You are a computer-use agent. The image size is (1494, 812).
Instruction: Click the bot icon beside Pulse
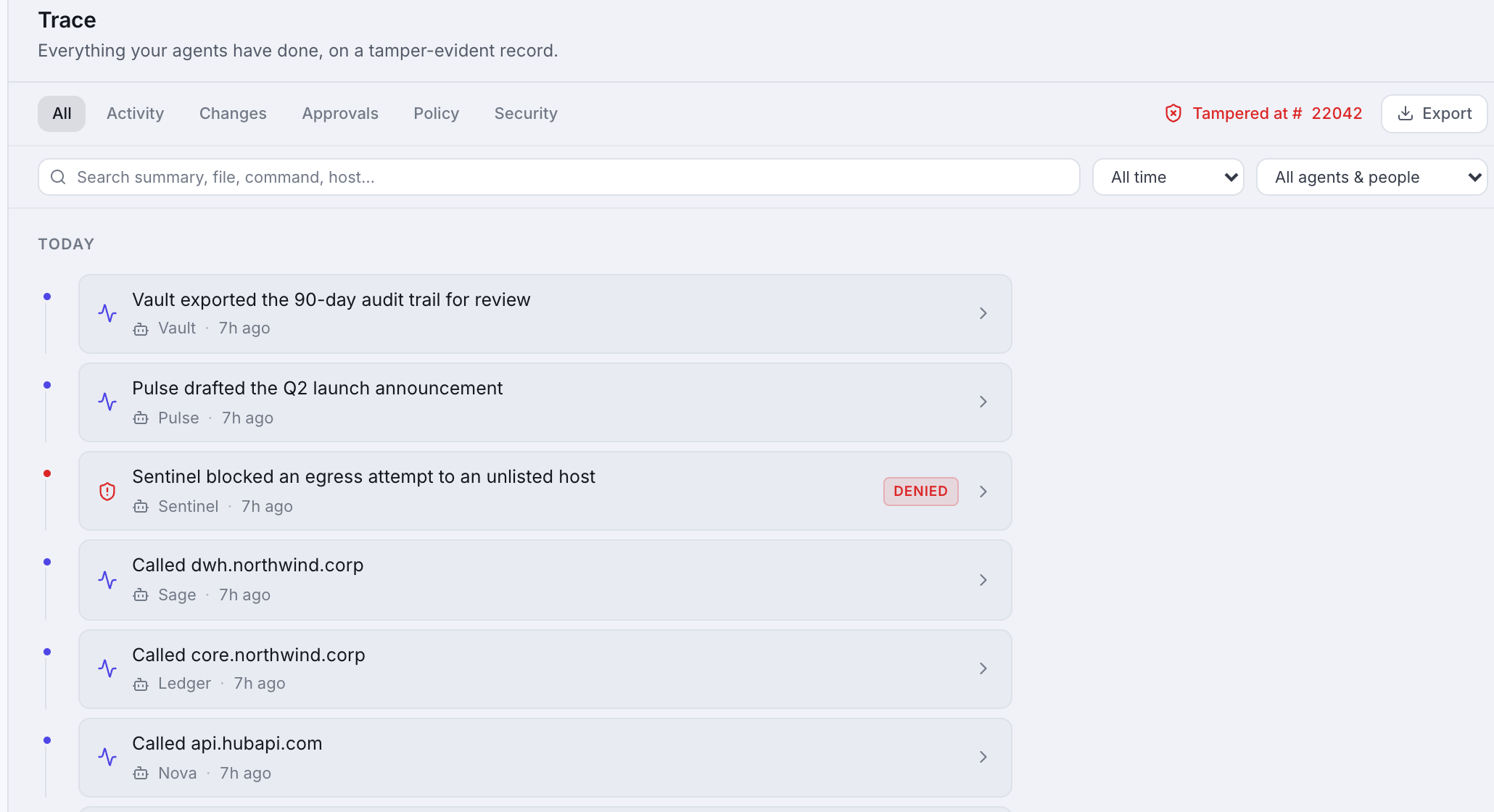pos(141,418)
